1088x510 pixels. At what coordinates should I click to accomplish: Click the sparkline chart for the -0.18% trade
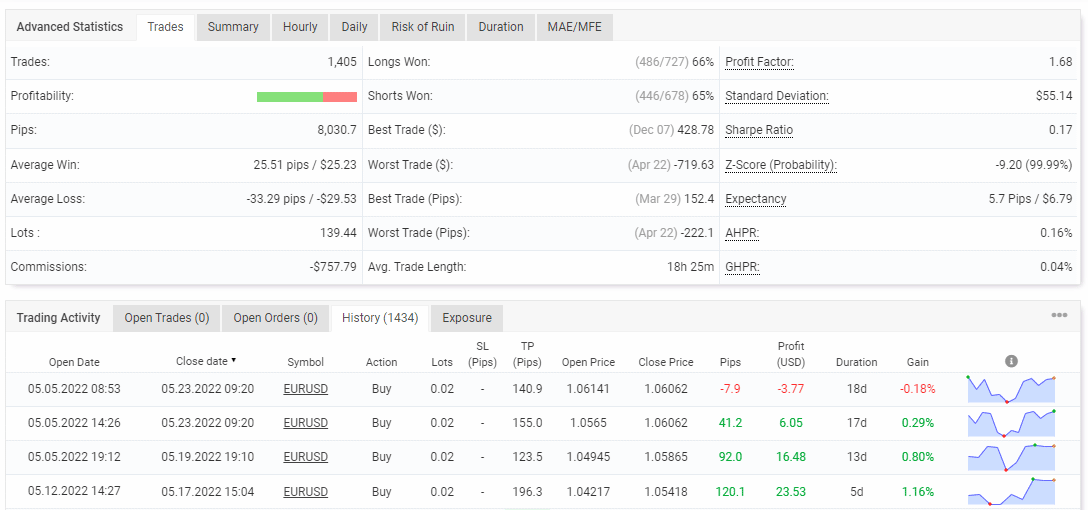click(x=1011, y=389)
